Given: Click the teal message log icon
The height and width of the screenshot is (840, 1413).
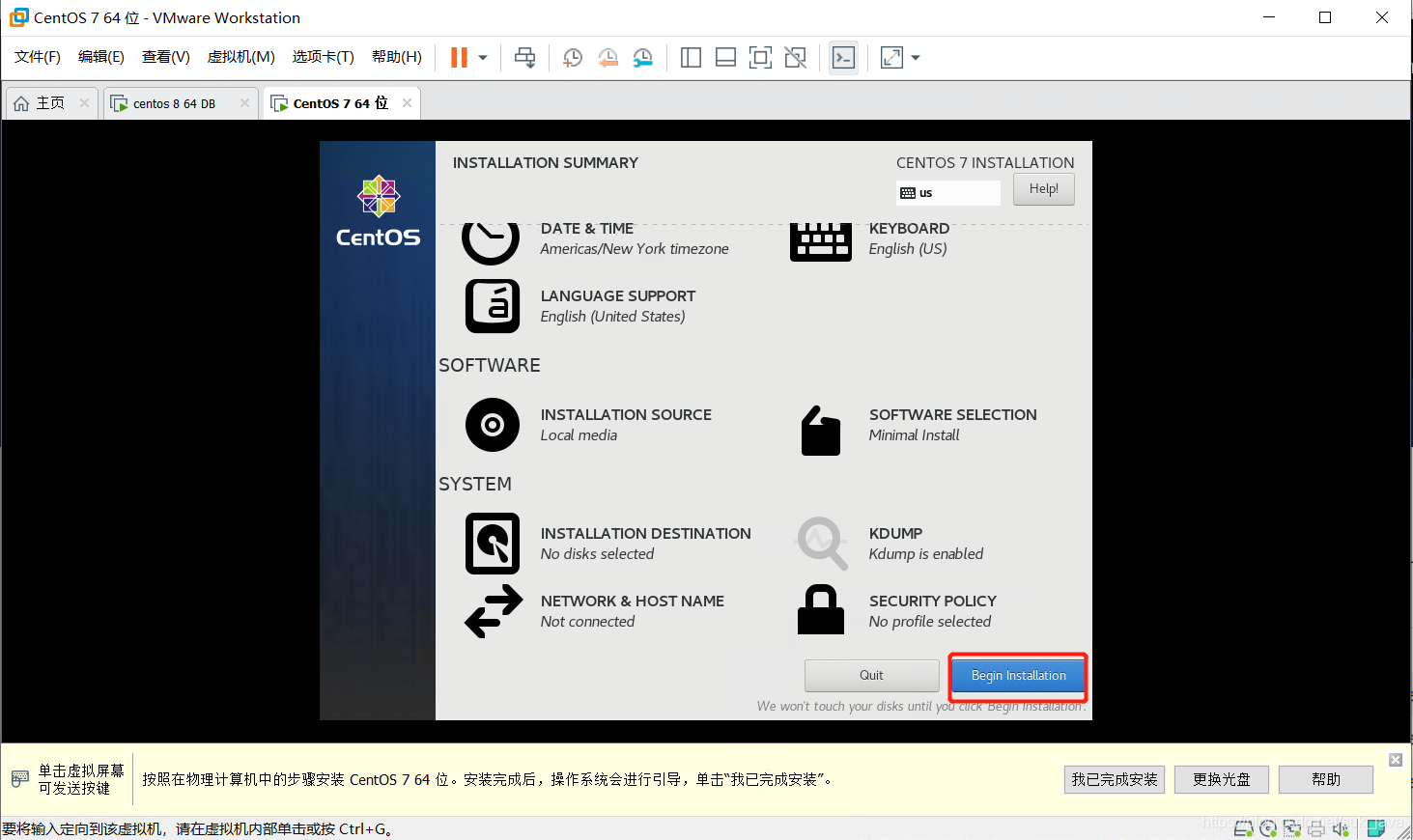Looking at the screenshot, I should (1376, 827).
